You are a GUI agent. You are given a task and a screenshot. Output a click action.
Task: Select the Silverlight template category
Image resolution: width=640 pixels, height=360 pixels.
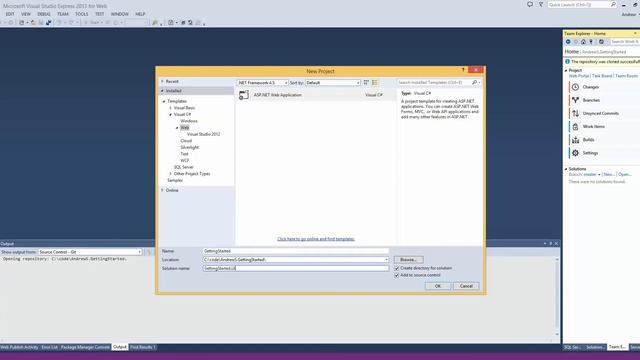click(x=190, y=147)
